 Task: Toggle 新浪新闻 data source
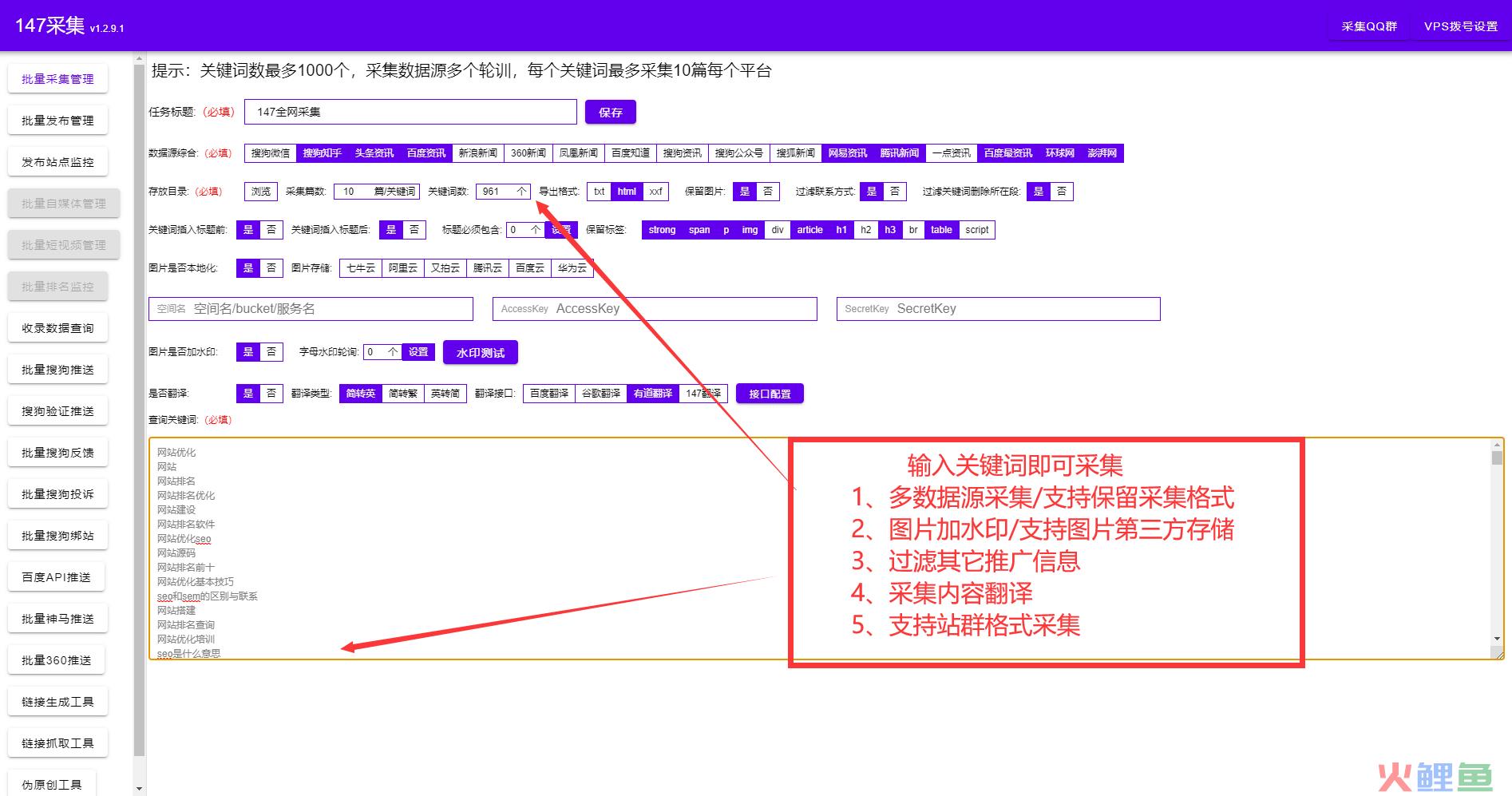(478, 153)
